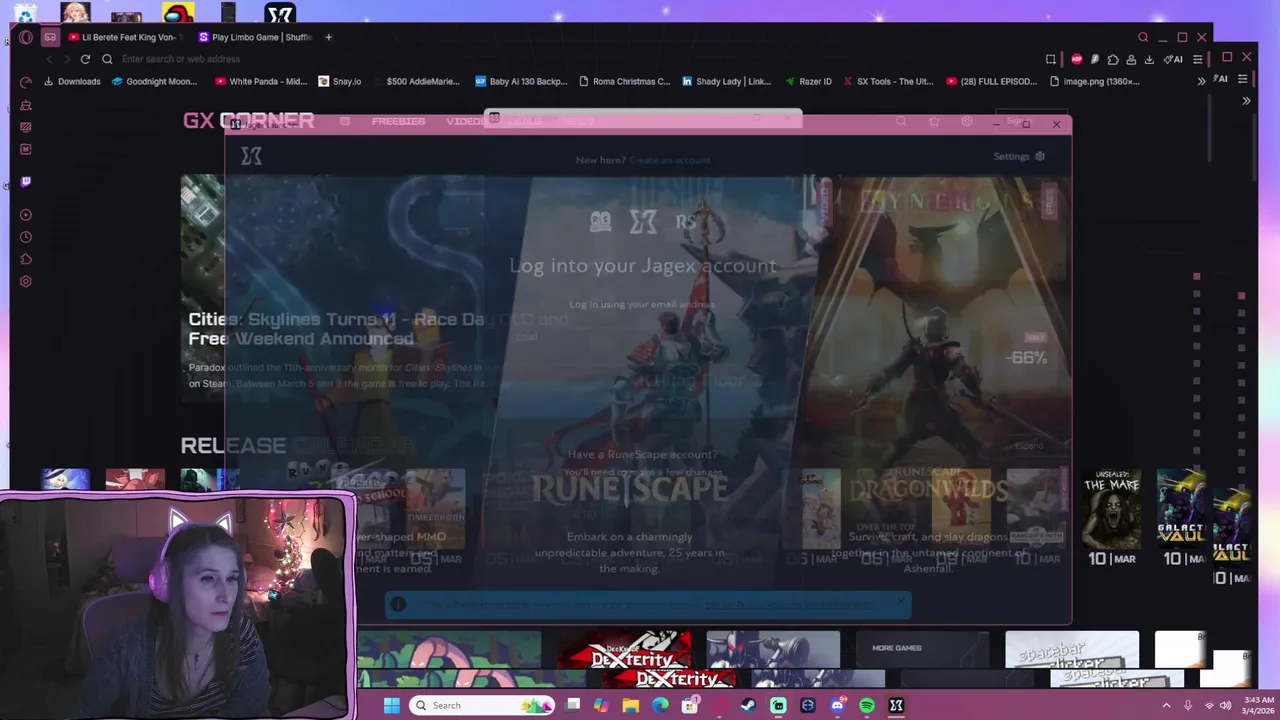Switch to the Play Limbo Game tab
The height and width of the screenshot is (720, 1280).
coord(255,37)
